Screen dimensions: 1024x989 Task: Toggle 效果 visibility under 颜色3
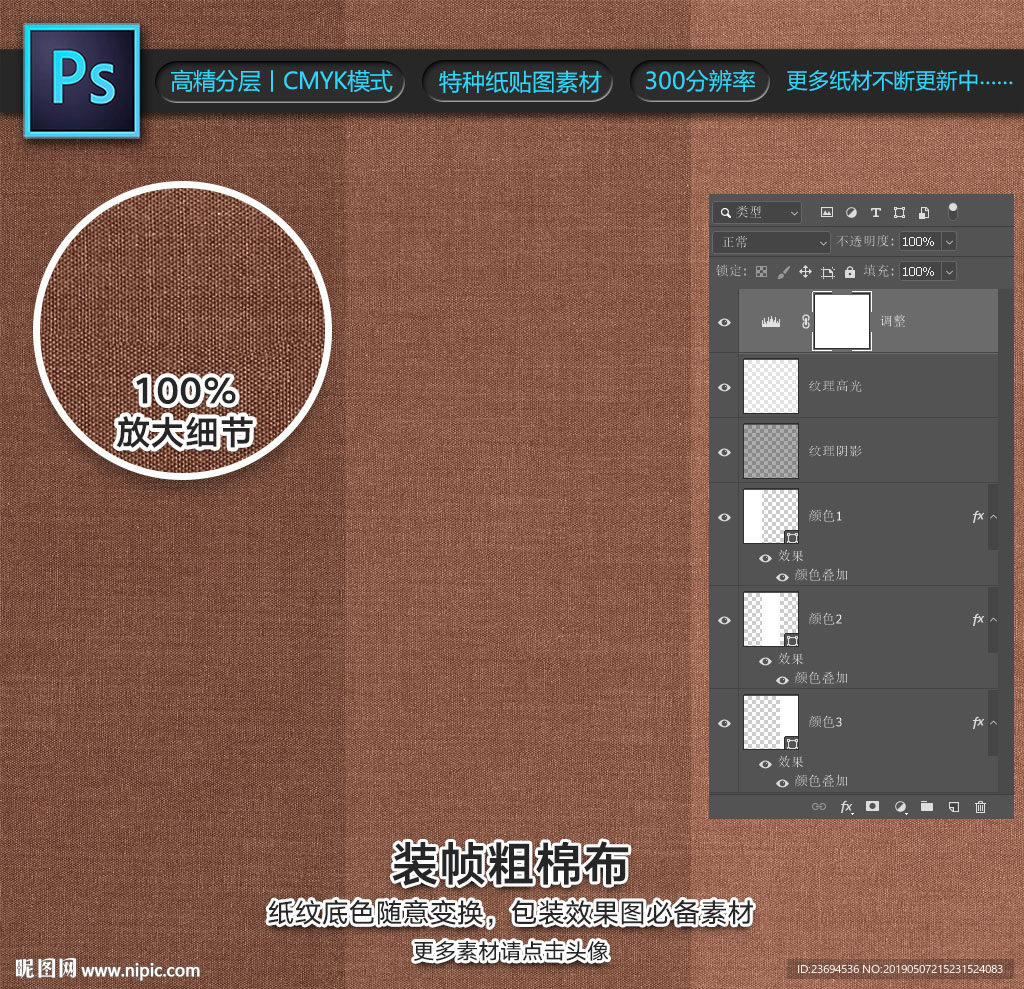tap(765, 764)
